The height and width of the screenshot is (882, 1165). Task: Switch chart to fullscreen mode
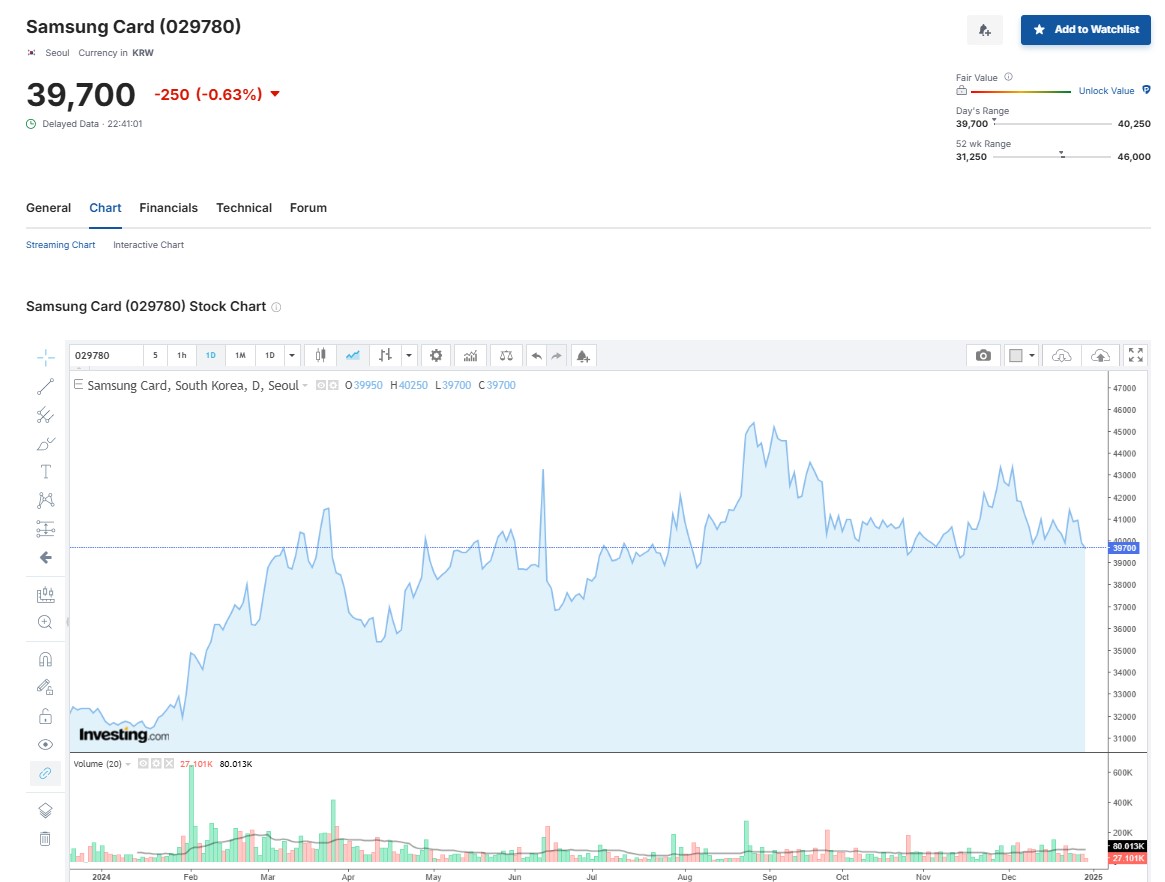1135,355
